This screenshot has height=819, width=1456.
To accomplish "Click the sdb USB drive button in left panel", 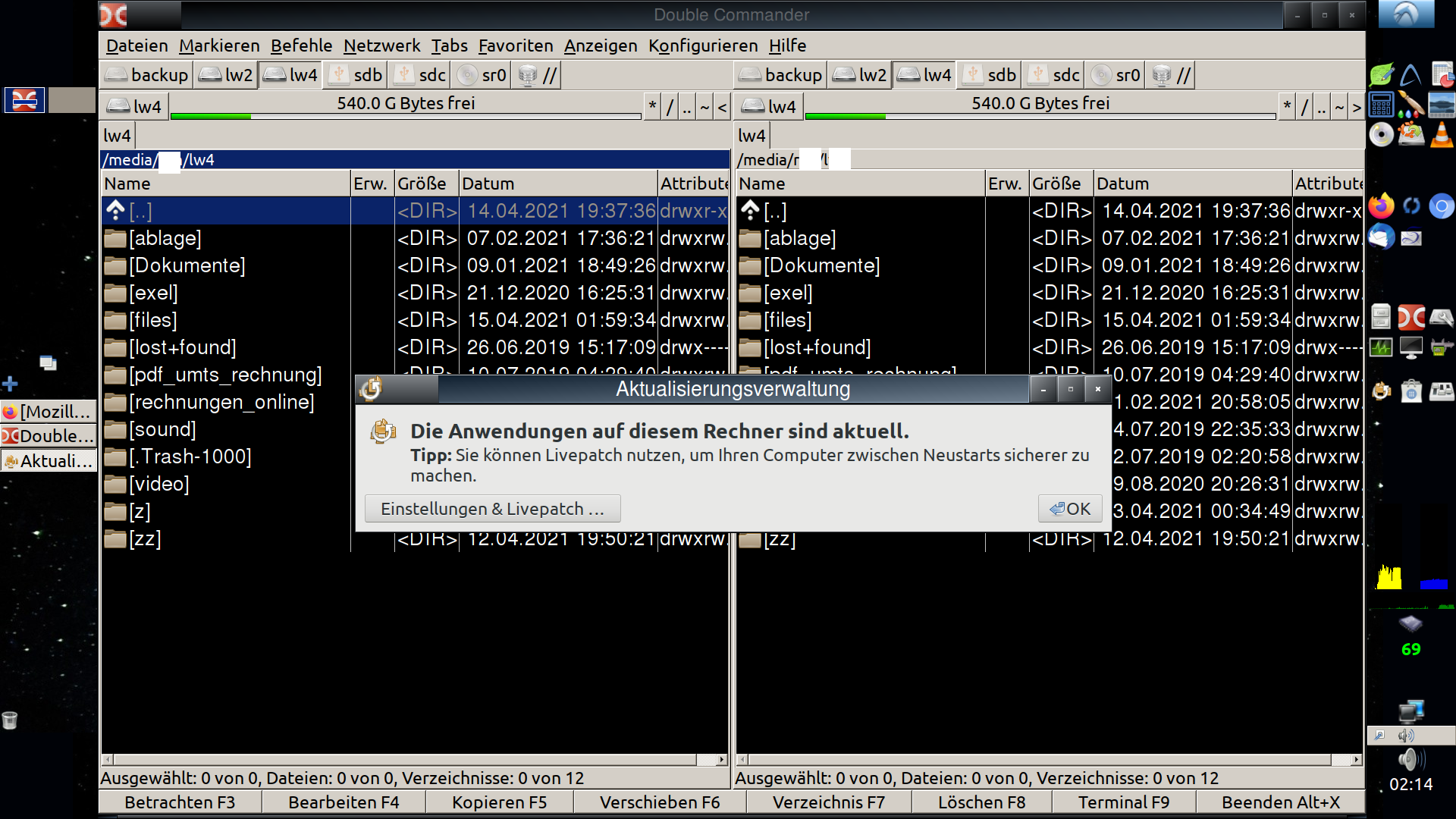I will pos(356,75).
